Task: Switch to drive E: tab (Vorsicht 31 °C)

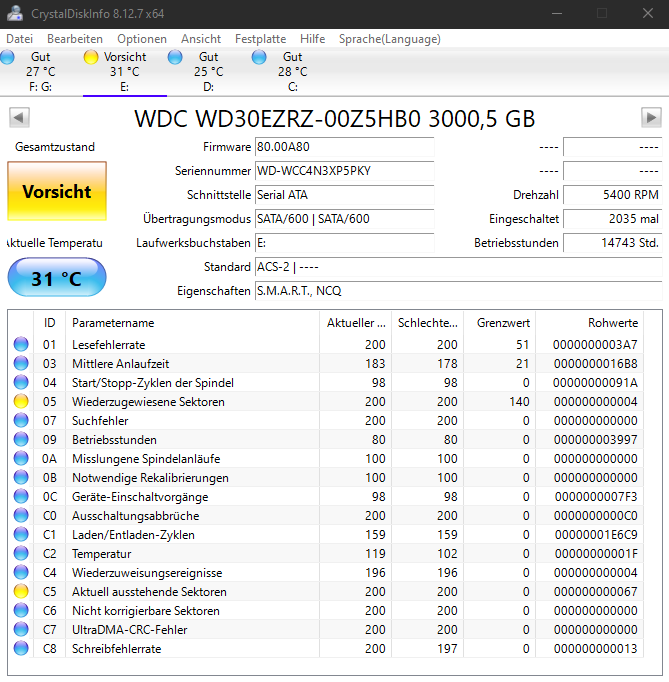Action: click(x=125, y=72)
